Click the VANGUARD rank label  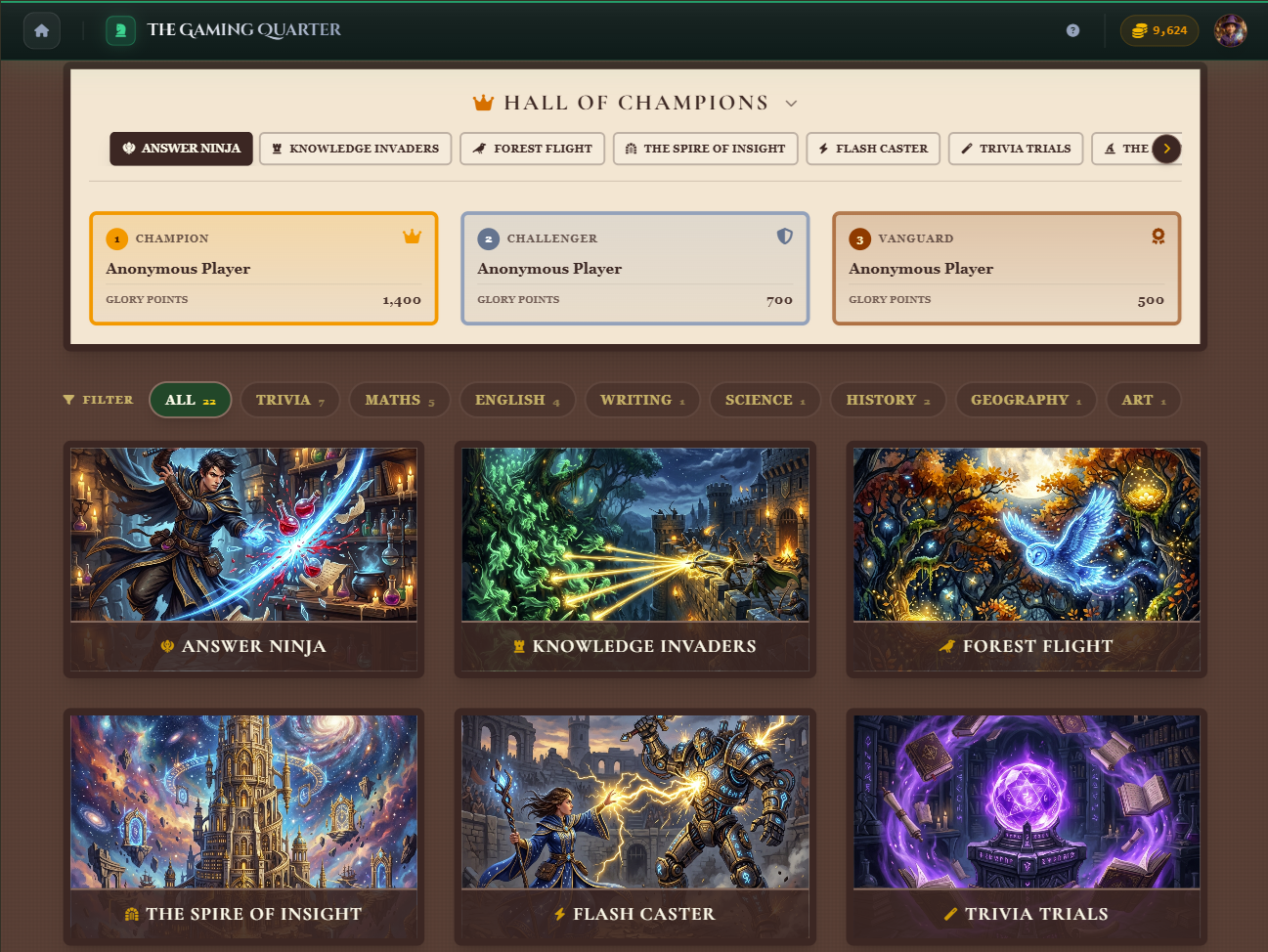coord(916,238)
